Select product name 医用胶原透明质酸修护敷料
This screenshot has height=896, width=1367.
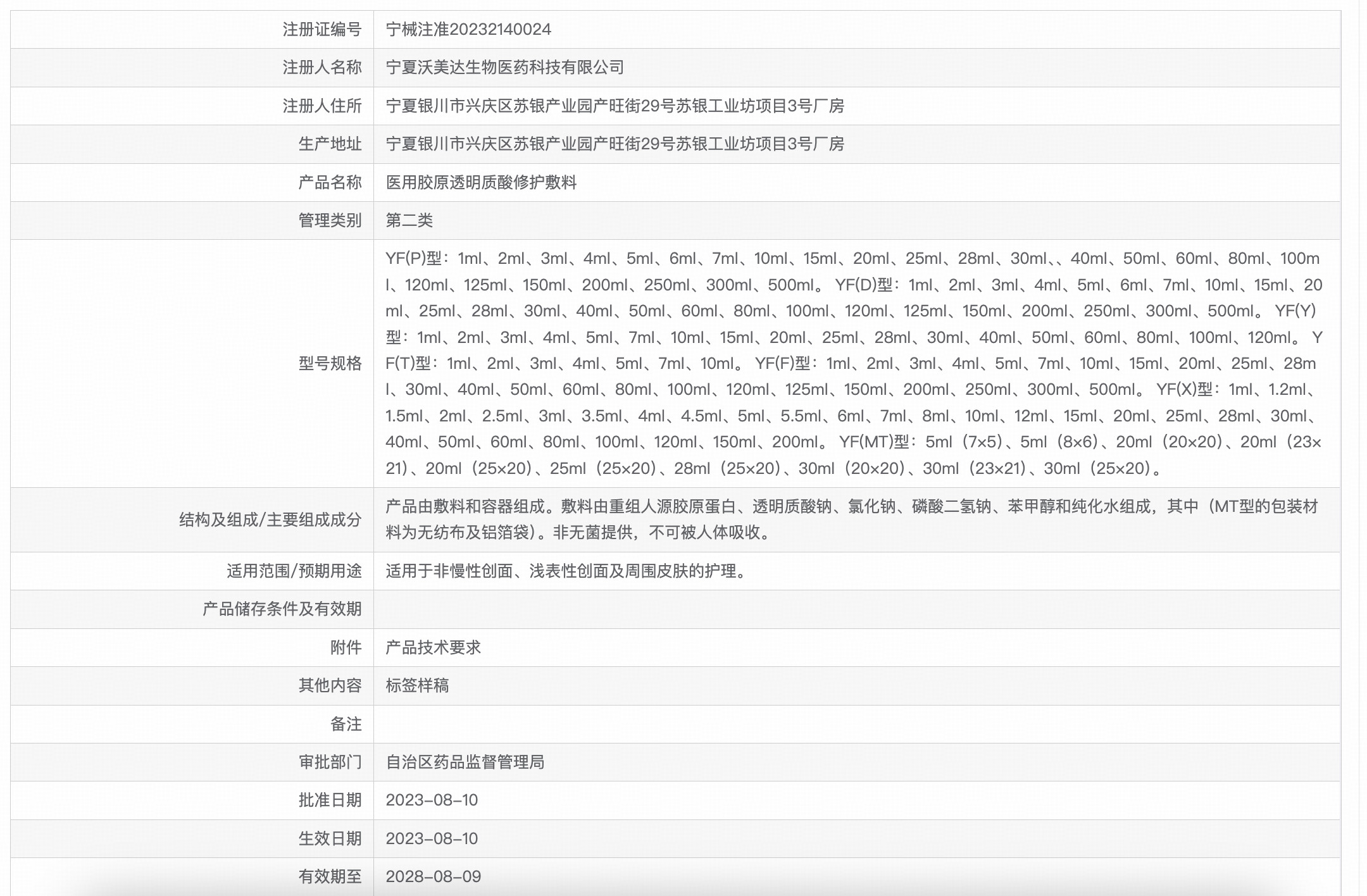(x=481, y=182)
